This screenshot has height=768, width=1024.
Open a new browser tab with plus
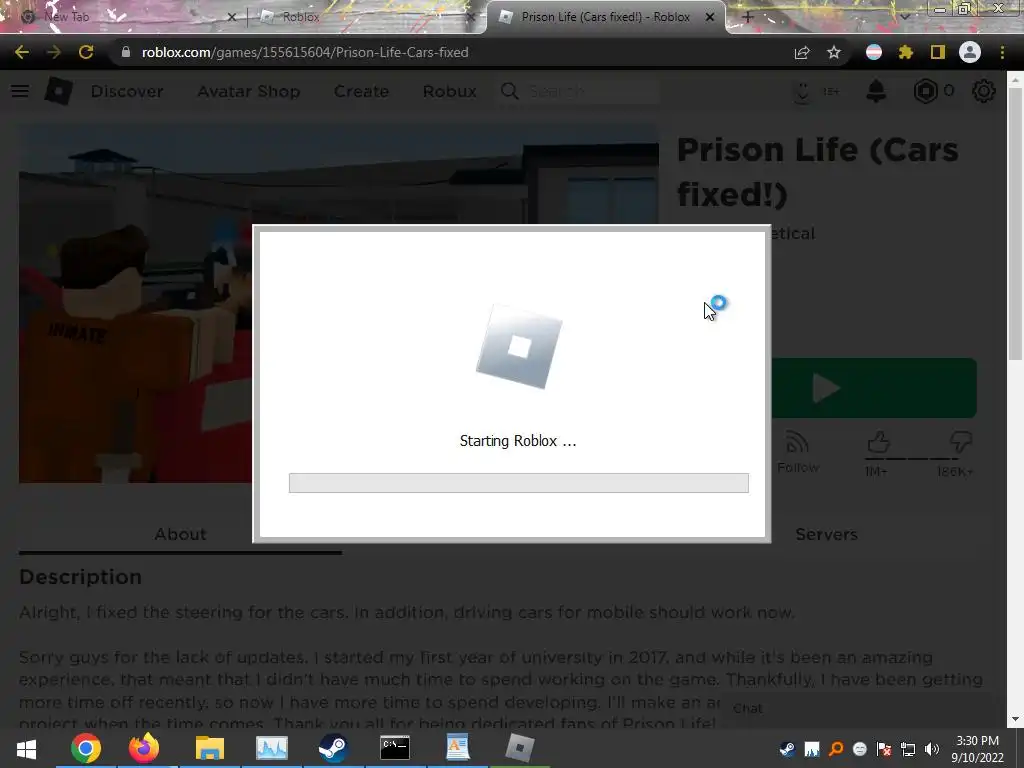(x=748, y=18)
